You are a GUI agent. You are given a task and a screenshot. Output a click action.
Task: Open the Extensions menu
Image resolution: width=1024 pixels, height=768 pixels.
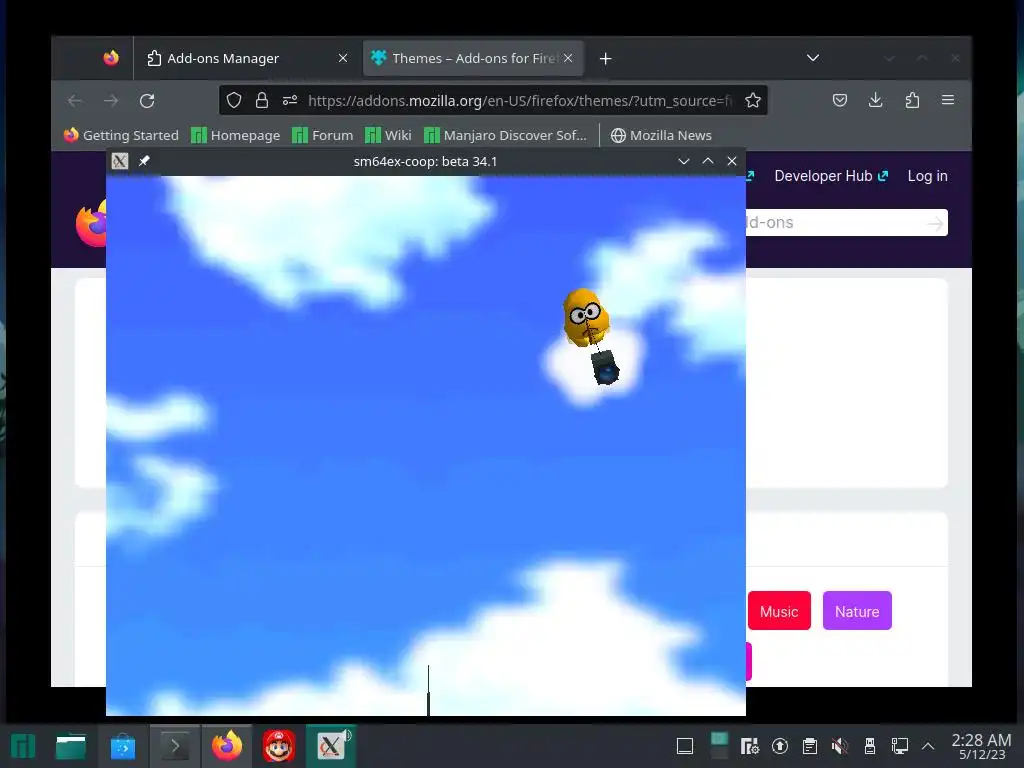coord(912,100)
